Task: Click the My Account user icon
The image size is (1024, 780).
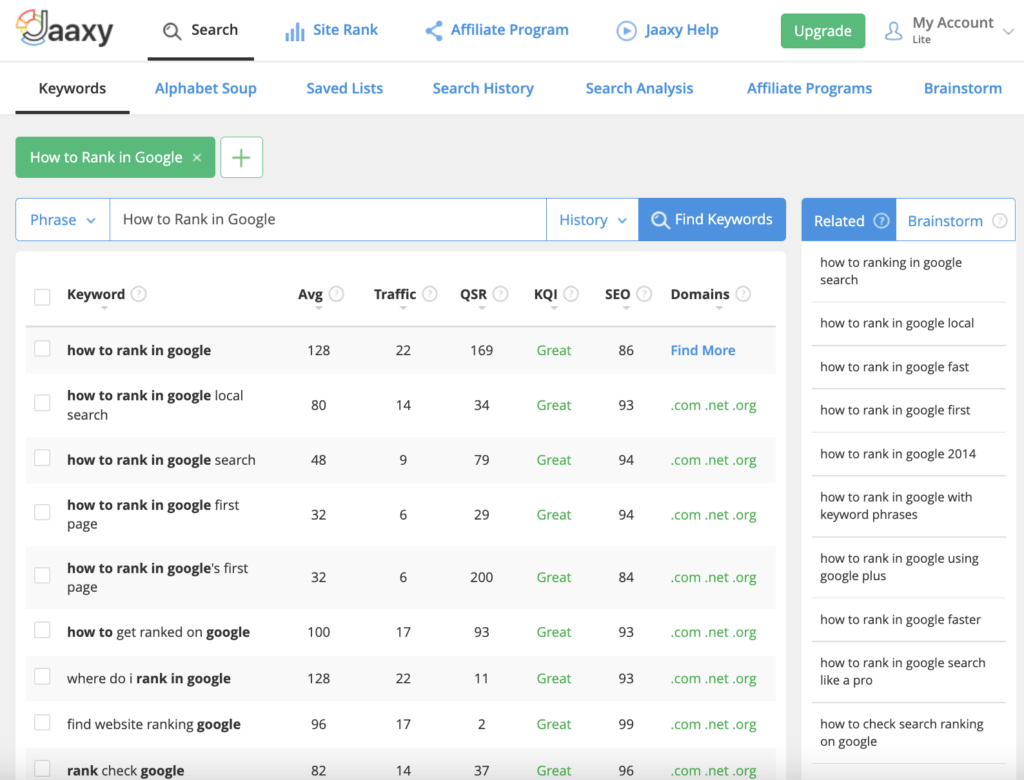Action: click(893, 31)
